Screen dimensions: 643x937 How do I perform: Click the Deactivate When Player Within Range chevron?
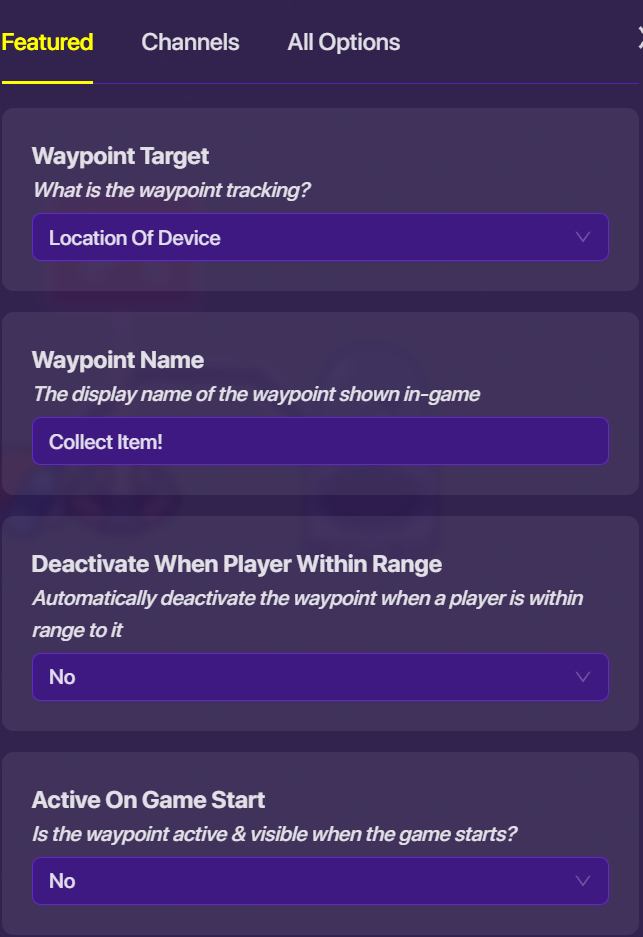pyautogui.click(x=584, y=677)
